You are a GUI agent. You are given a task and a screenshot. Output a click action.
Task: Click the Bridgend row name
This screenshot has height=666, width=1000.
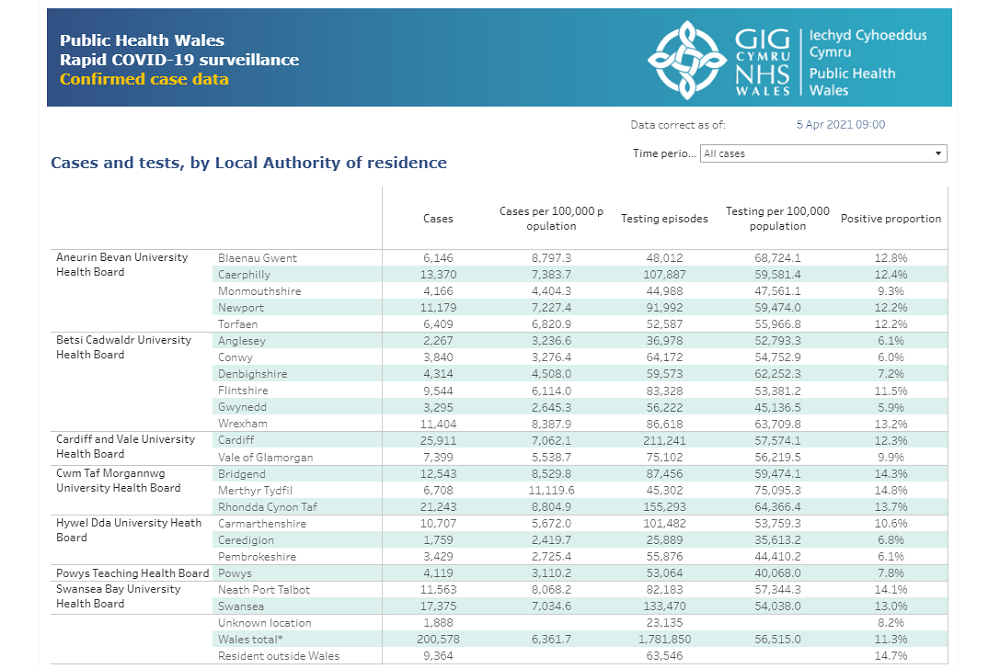click(242, 475)
